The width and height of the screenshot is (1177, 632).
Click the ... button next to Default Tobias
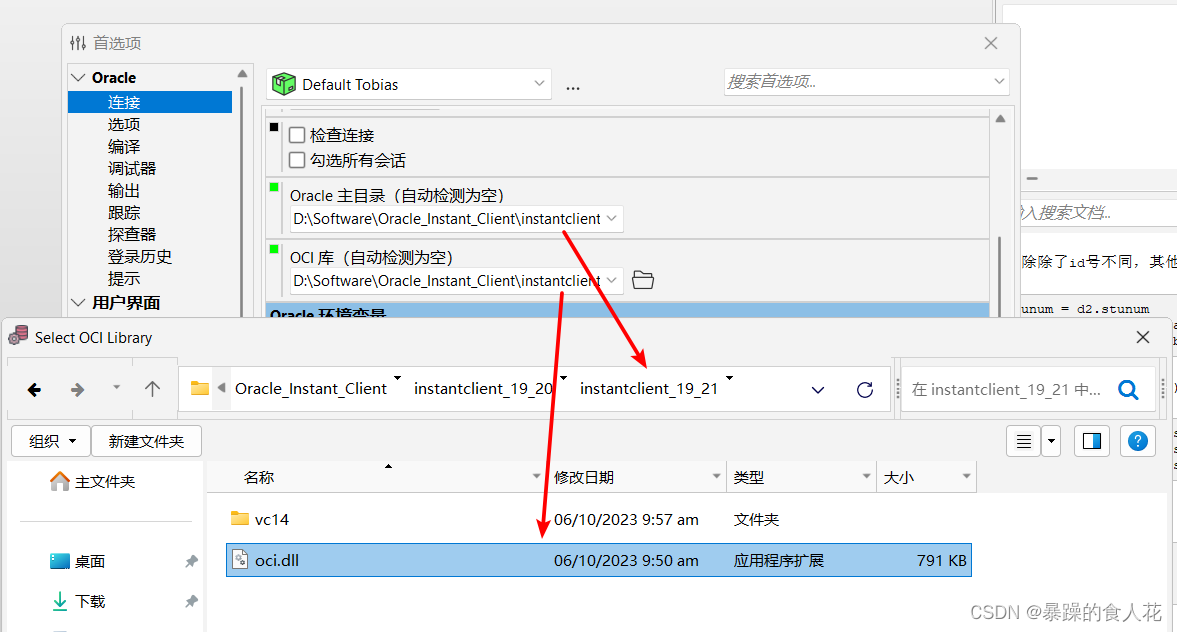[572, 87]
